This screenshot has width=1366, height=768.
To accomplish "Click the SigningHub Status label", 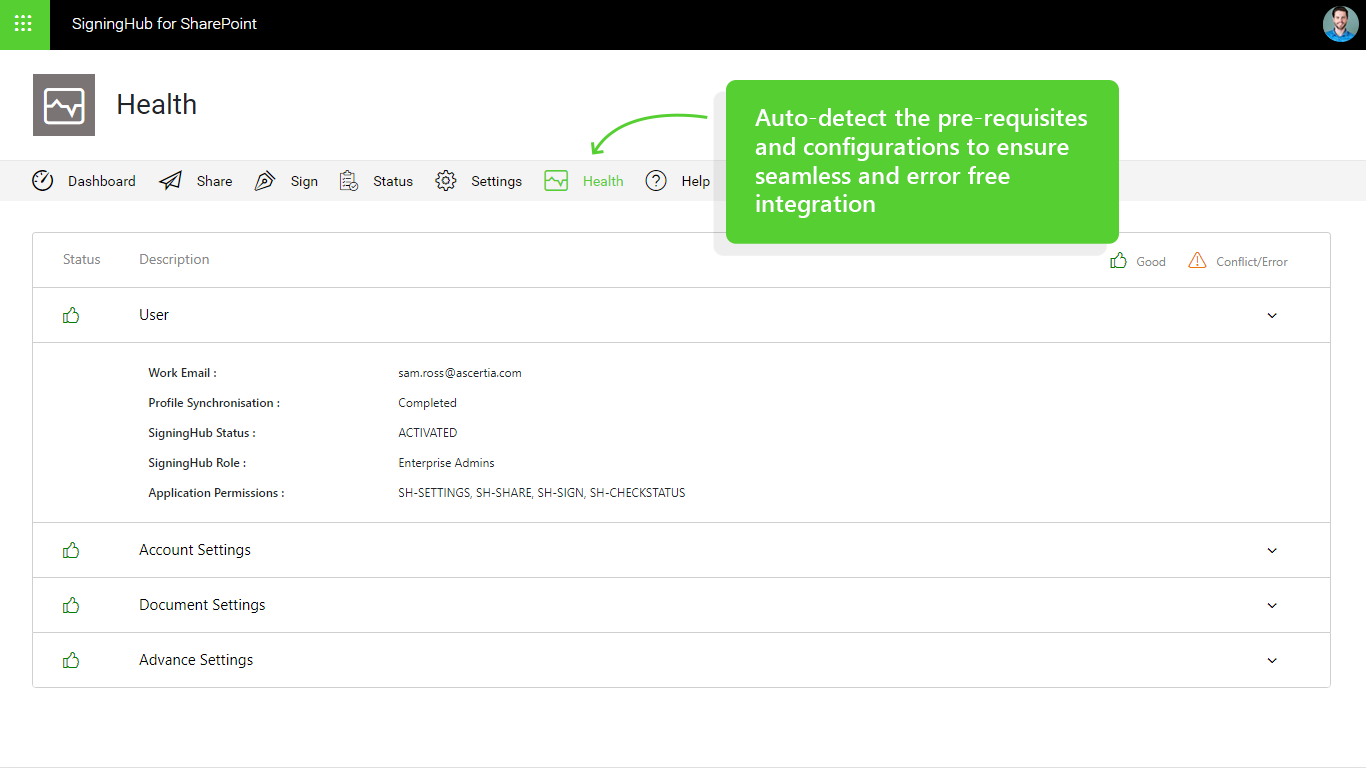I will point(202,433).
